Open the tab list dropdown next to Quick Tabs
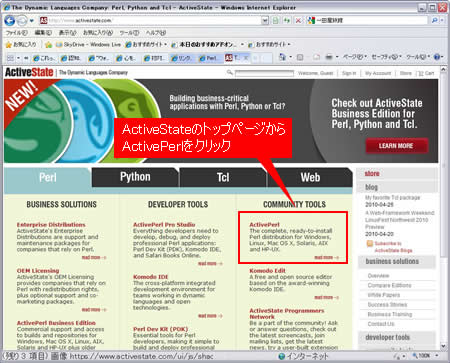Image resolution: width=450 pixels, height=363 pixels. pyautogui.click(x=18, y=58)
